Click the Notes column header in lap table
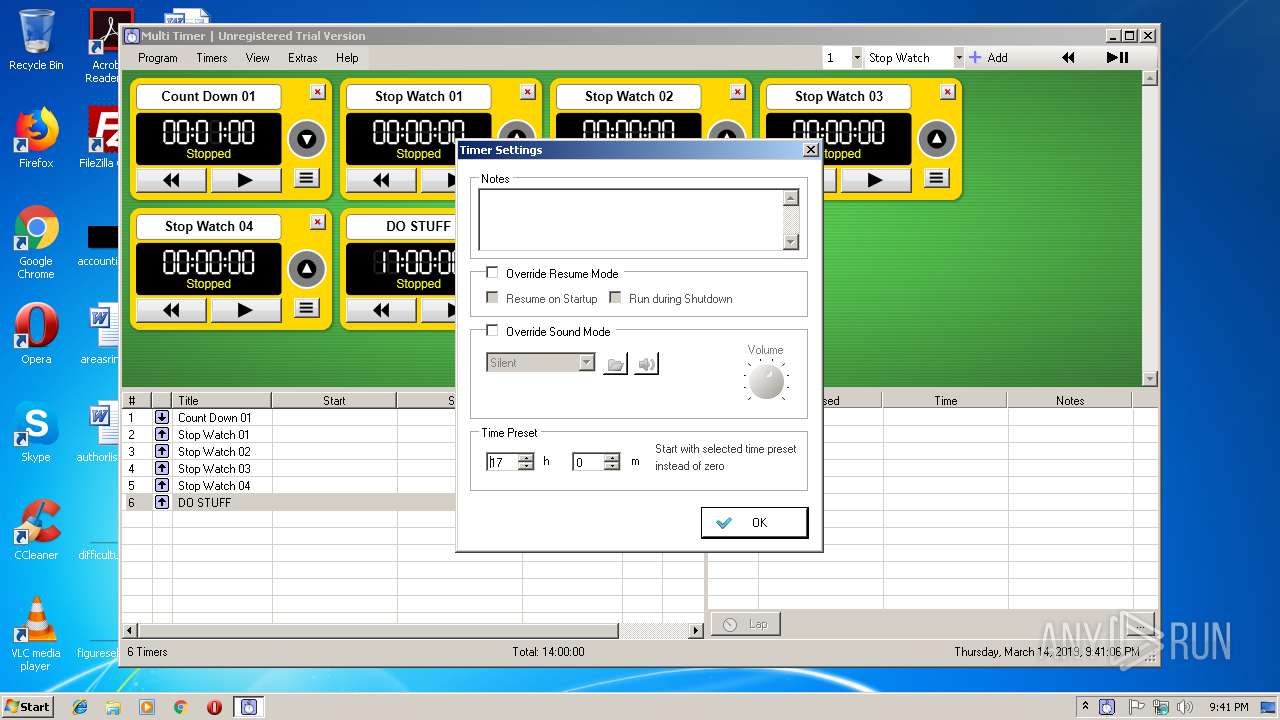The height and width of the screenshot is (720, 1280). [x=1070, y=400]
